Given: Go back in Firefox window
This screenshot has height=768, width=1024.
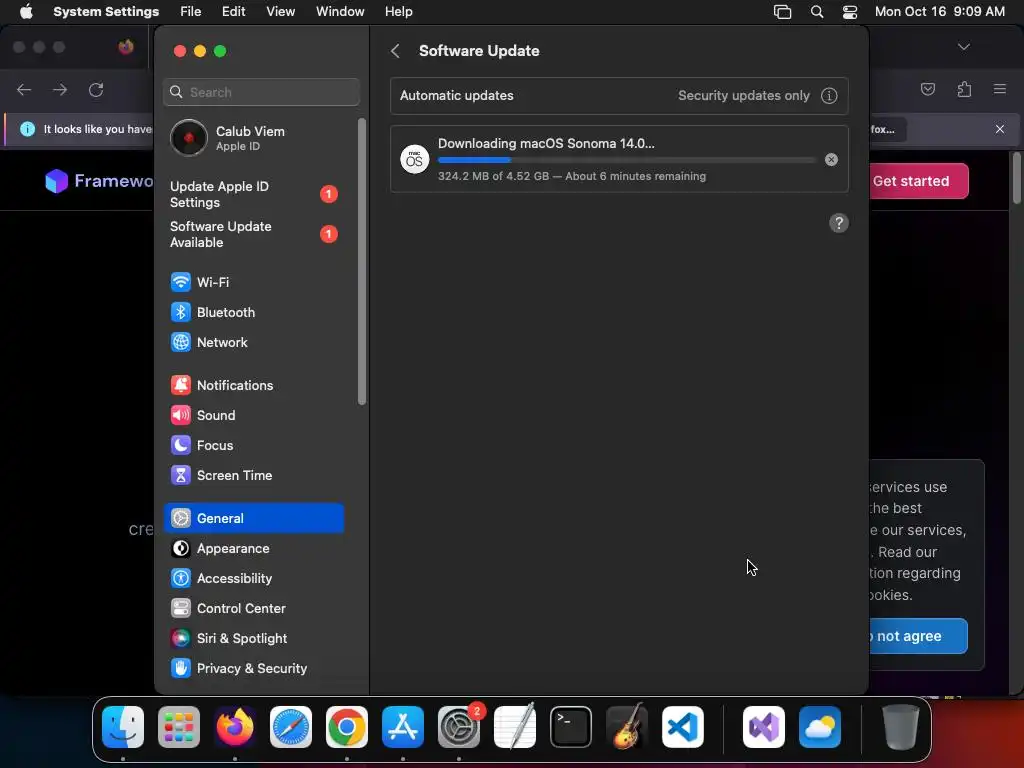Looking at the screenshot, I should (x=24, y=89).
